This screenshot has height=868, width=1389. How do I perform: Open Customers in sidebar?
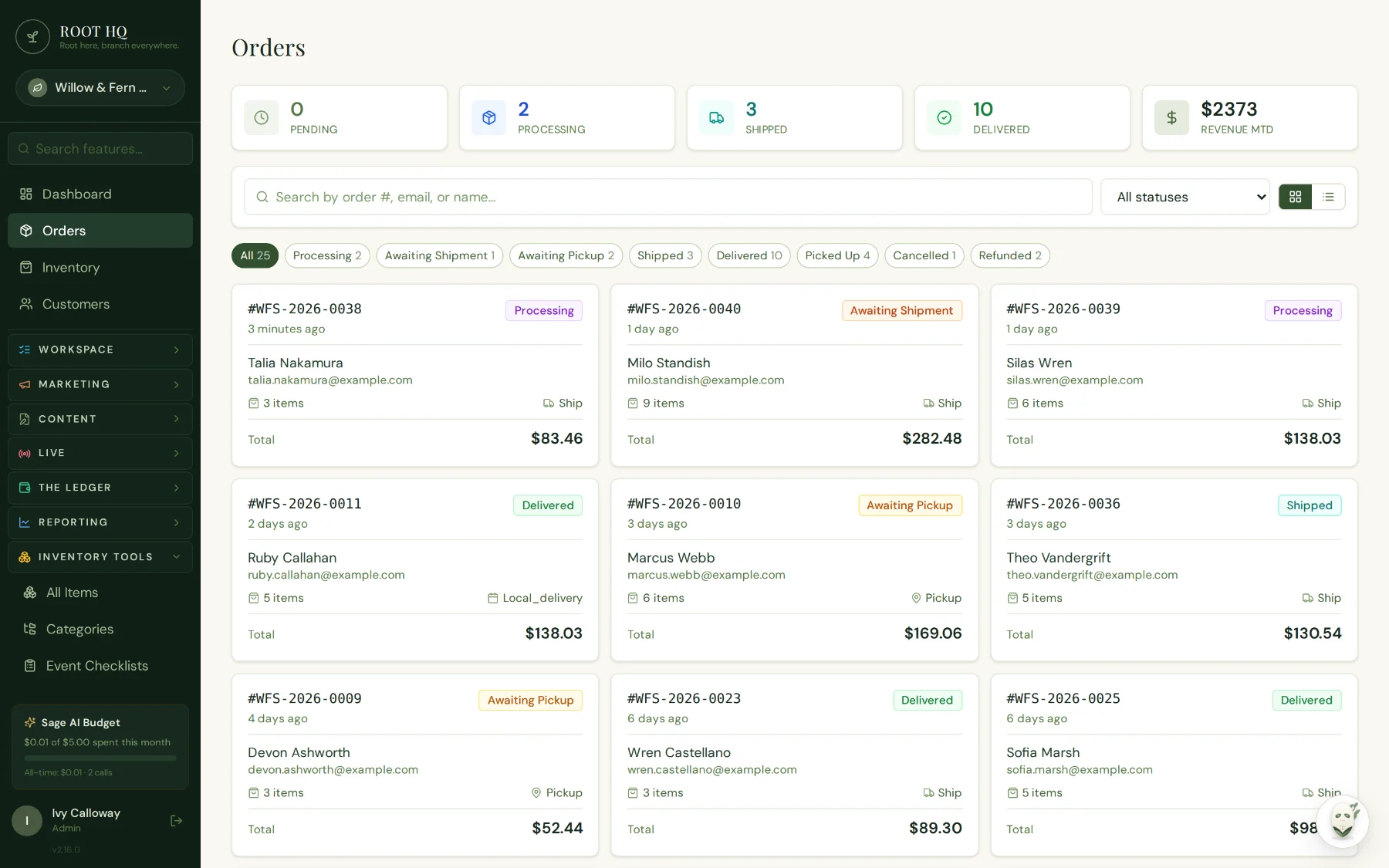pyautogui.click(x=100, y=304)
